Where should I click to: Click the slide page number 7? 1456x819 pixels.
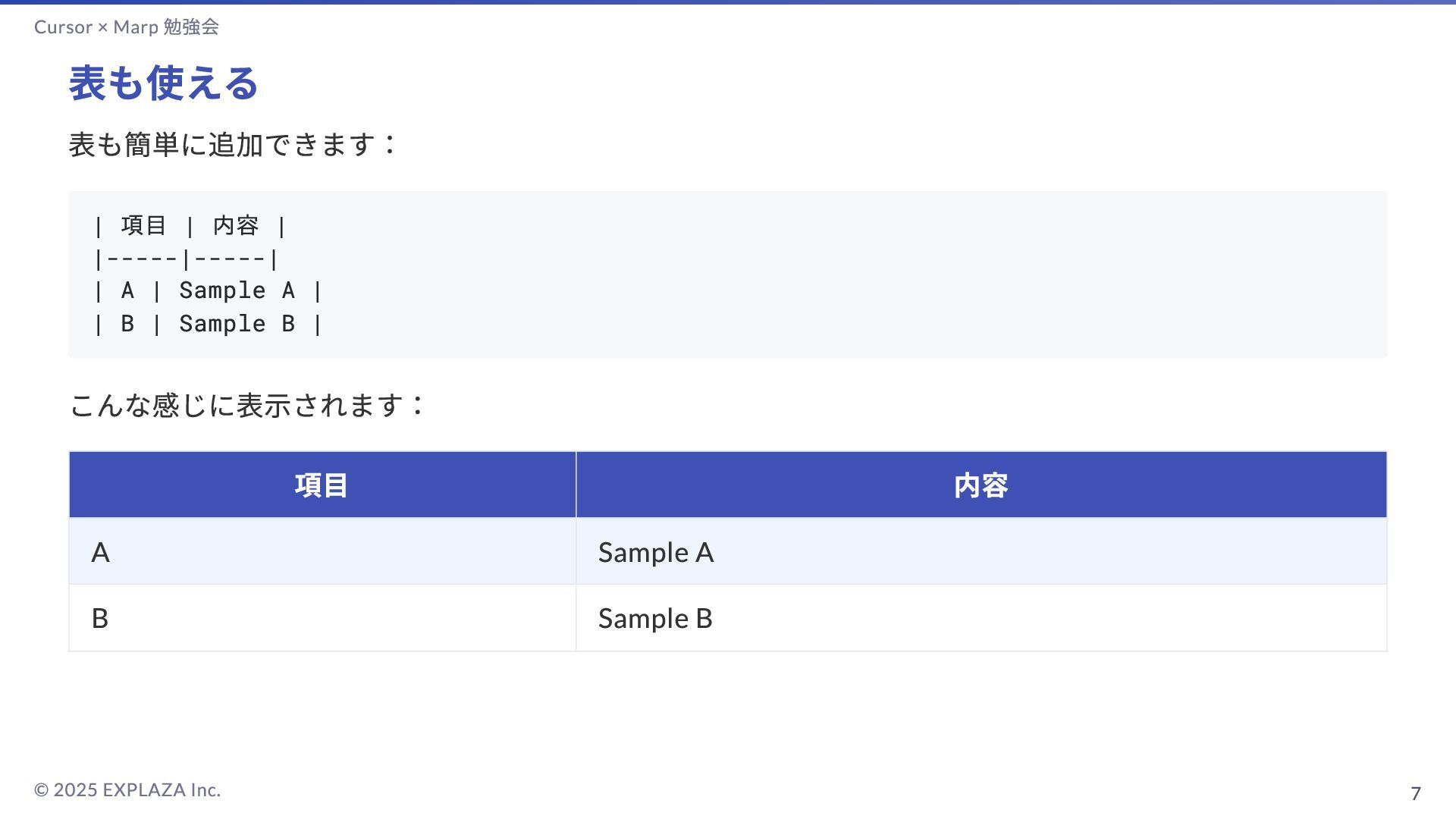1415,793
